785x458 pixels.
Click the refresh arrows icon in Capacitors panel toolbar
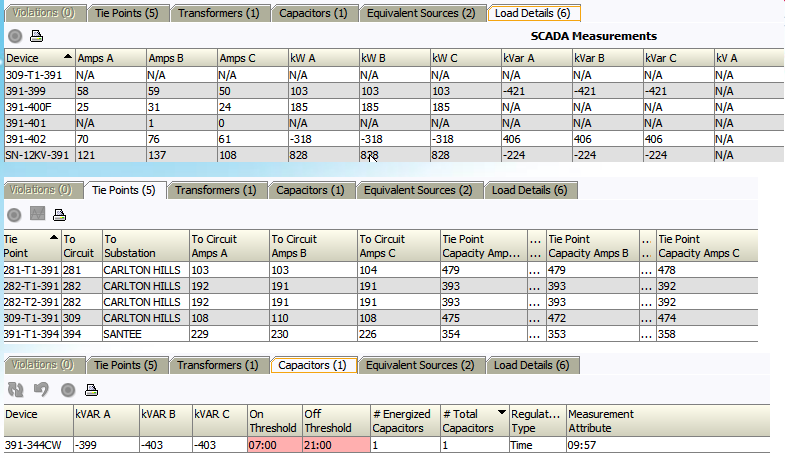pyautogui.click(x=16, y=389)
